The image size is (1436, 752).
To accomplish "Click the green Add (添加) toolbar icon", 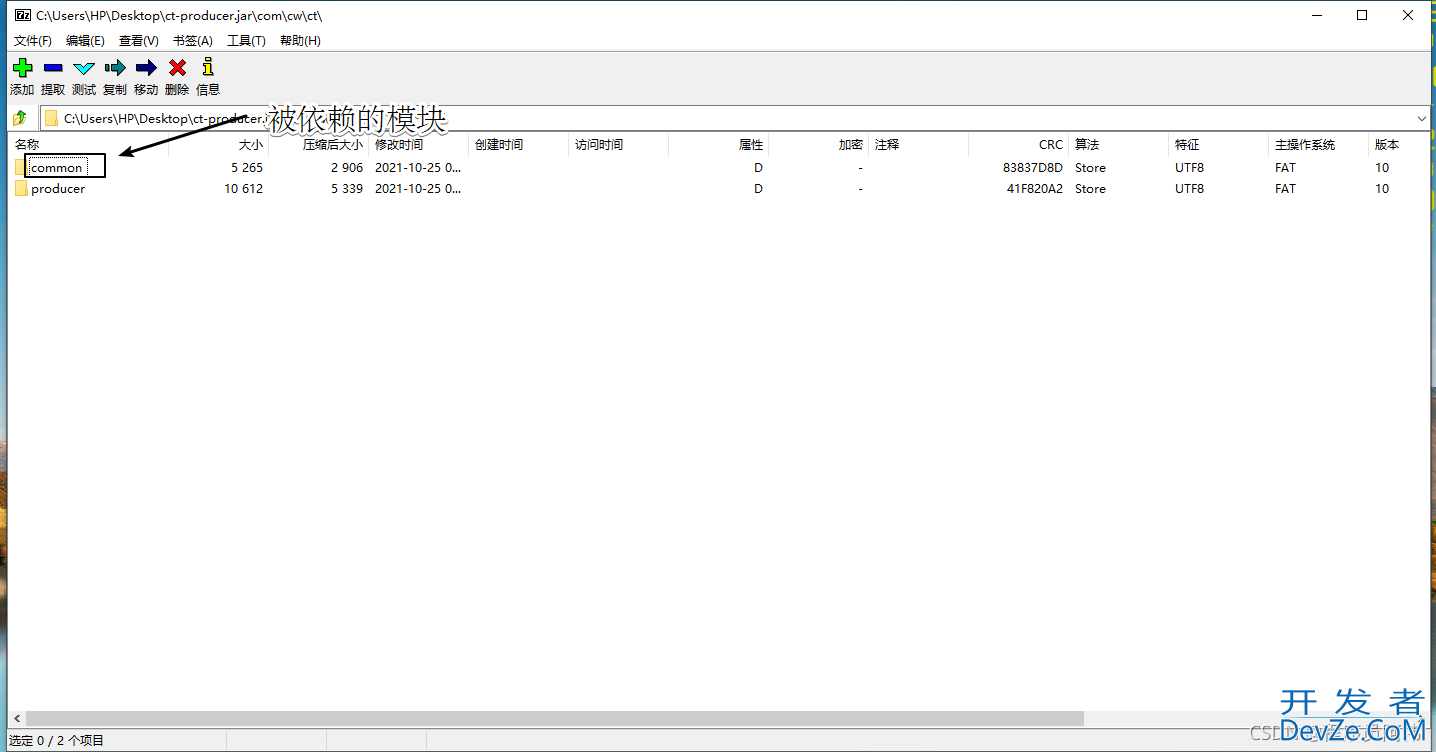I will 22,68.
